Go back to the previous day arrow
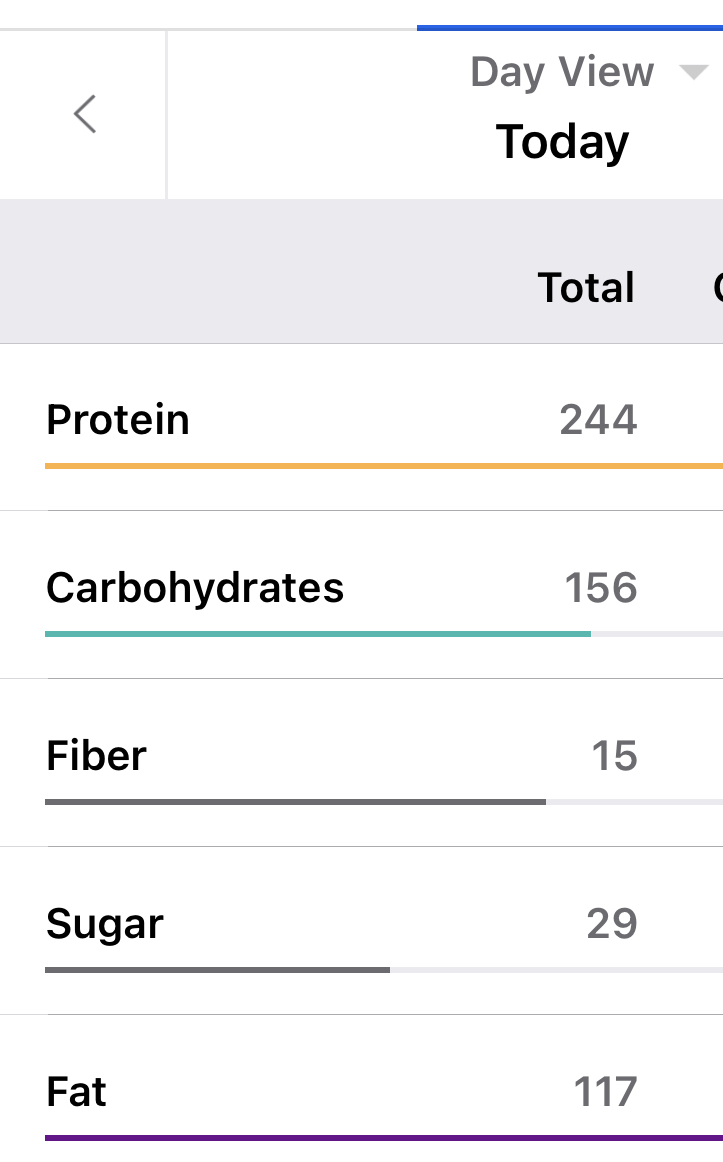This screenshot has height=1162, width=723. pos(85,114)
